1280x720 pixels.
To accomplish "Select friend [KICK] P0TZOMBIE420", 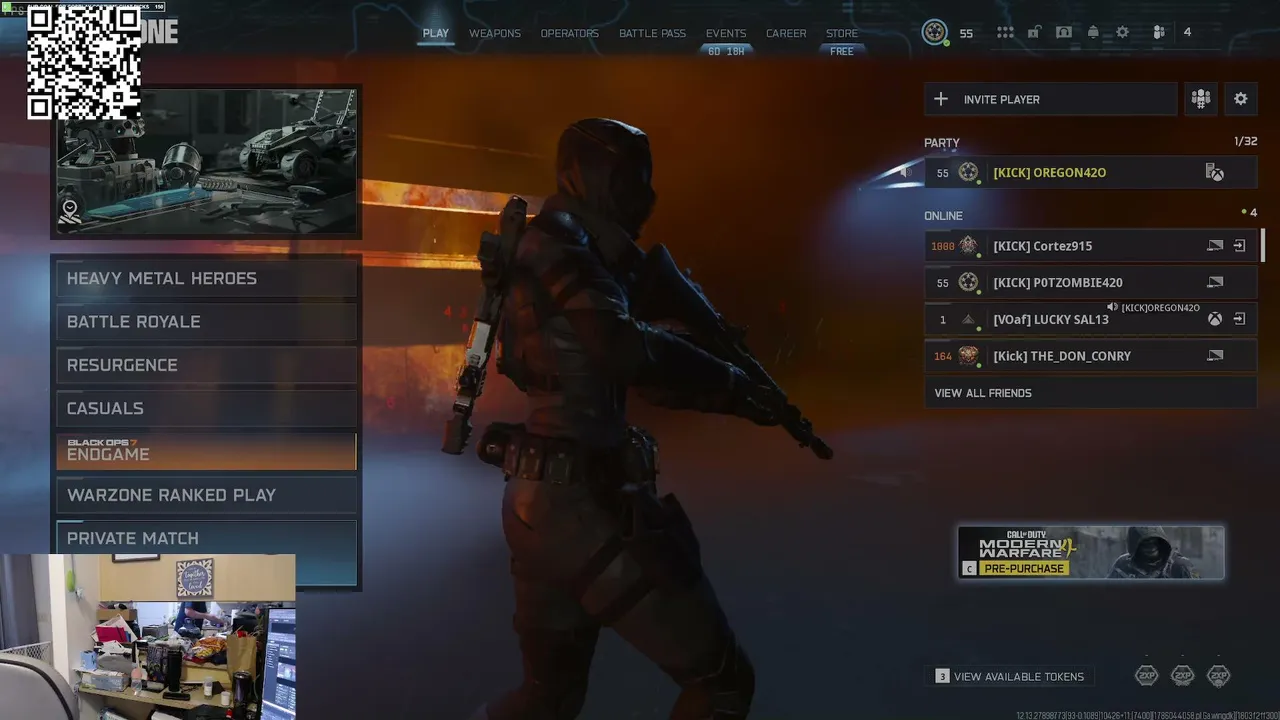I will [1090, 283].
